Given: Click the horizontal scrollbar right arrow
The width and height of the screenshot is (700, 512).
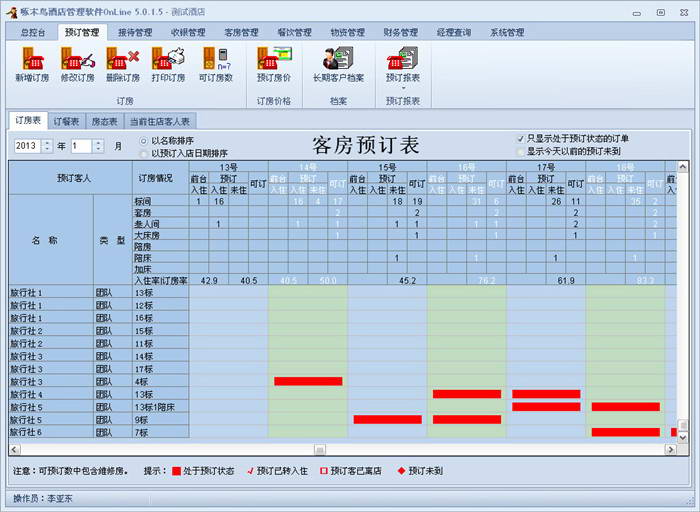Looking at the screenshot, I should (671, 450).
